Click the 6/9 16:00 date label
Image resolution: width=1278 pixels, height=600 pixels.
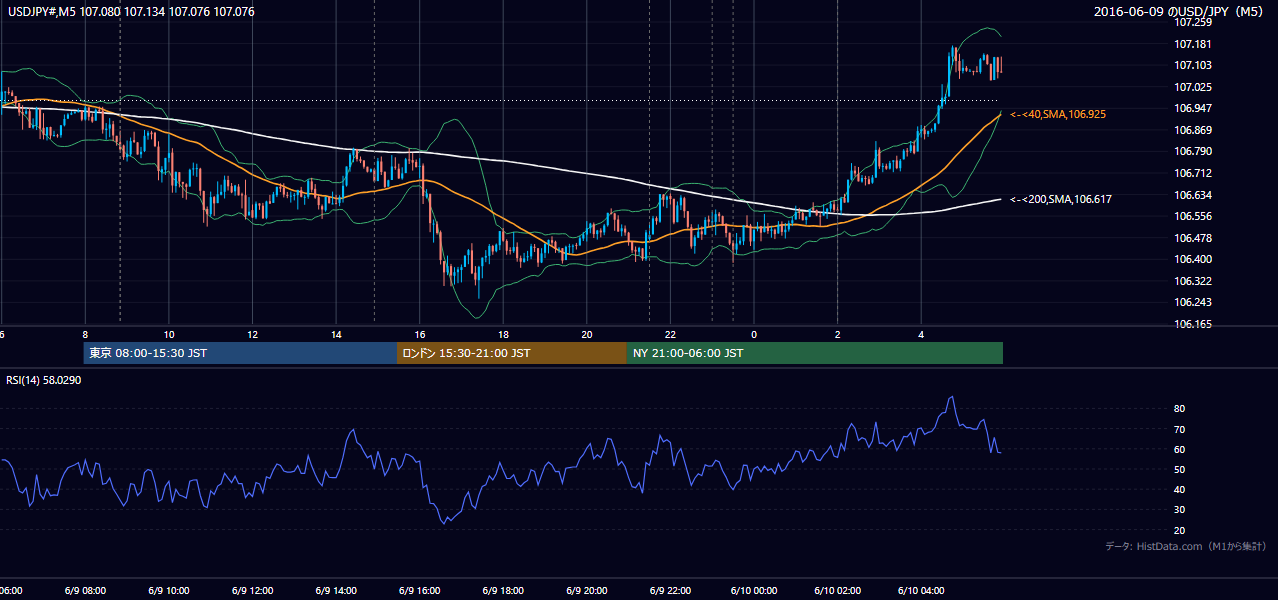420,591
